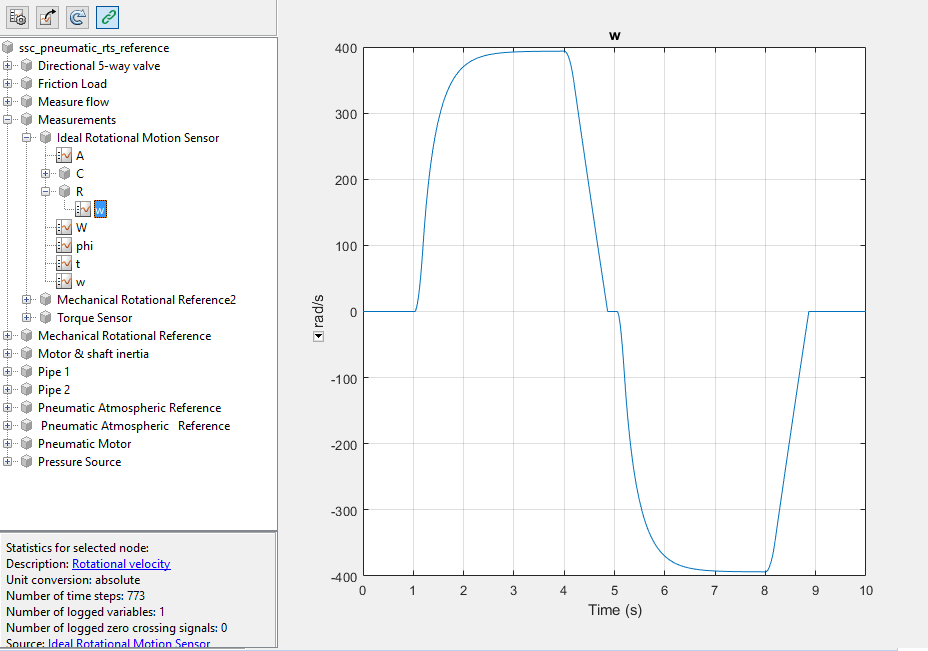Open the rad/s unit dropdown on y-axis
This screenshot has width=928, height=651.
coord(318,336)
